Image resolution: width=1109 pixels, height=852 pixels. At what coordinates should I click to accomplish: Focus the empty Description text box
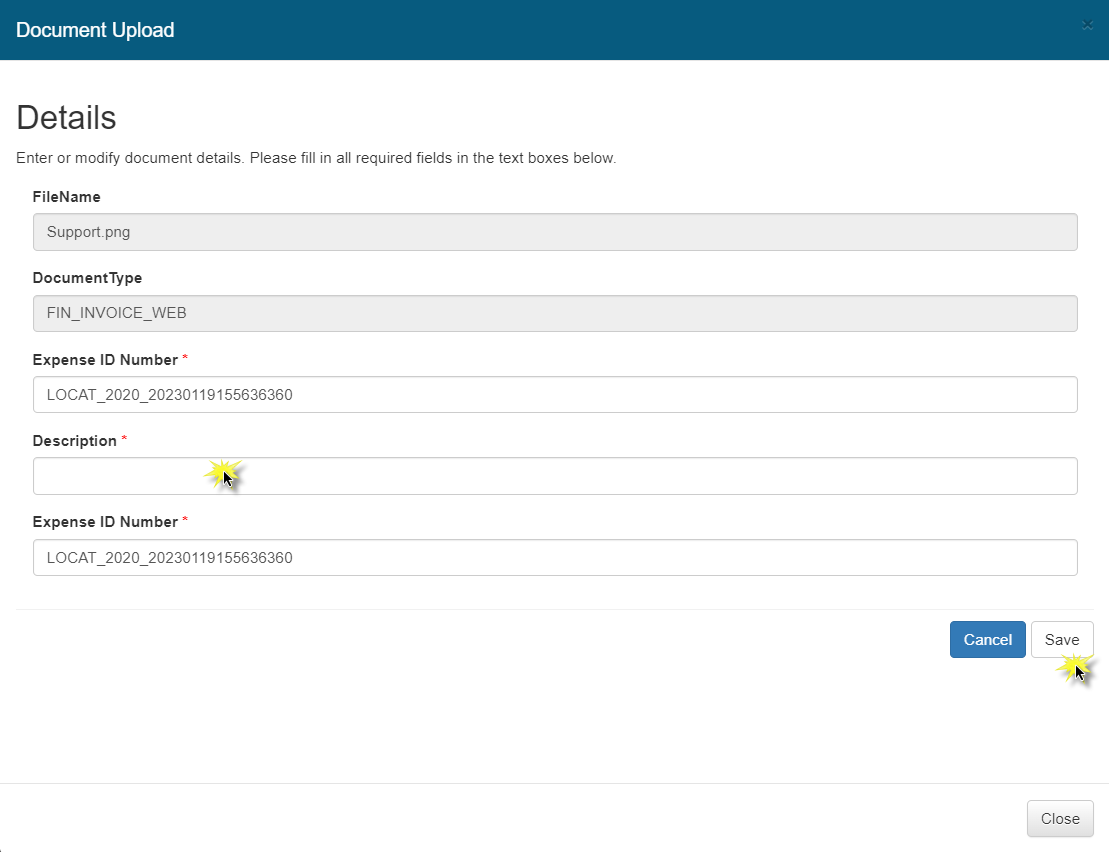point(555,476)
